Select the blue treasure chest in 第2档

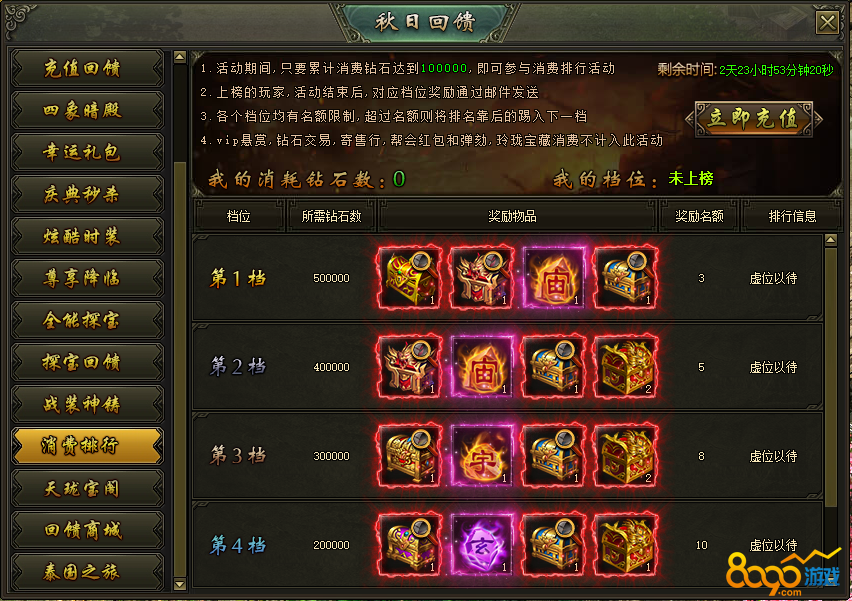click(554, 367)
